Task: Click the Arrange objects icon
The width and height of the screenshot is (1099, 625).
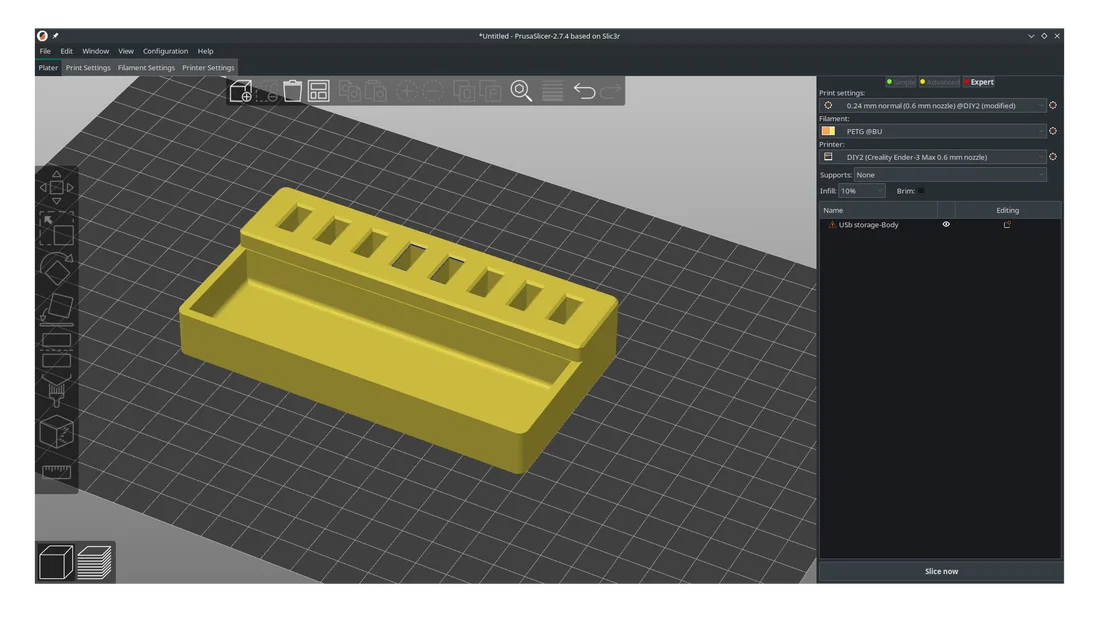Action: click(x=318, y=91)
